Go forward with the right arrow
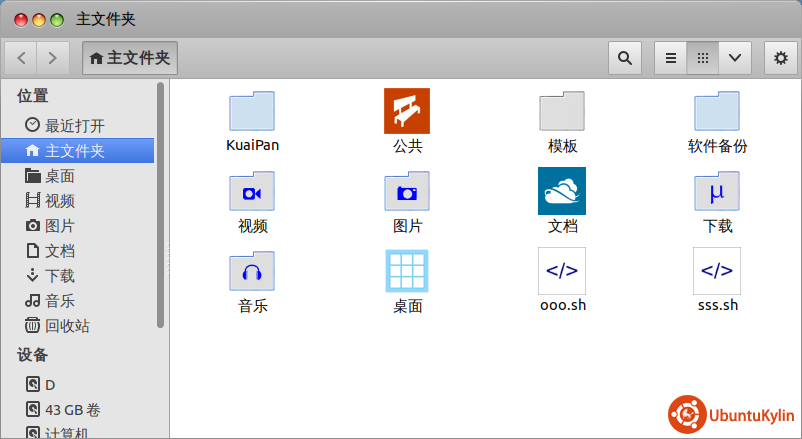Image resolution: width=802 pixels, height=439 pixels. tap(53, 58)
